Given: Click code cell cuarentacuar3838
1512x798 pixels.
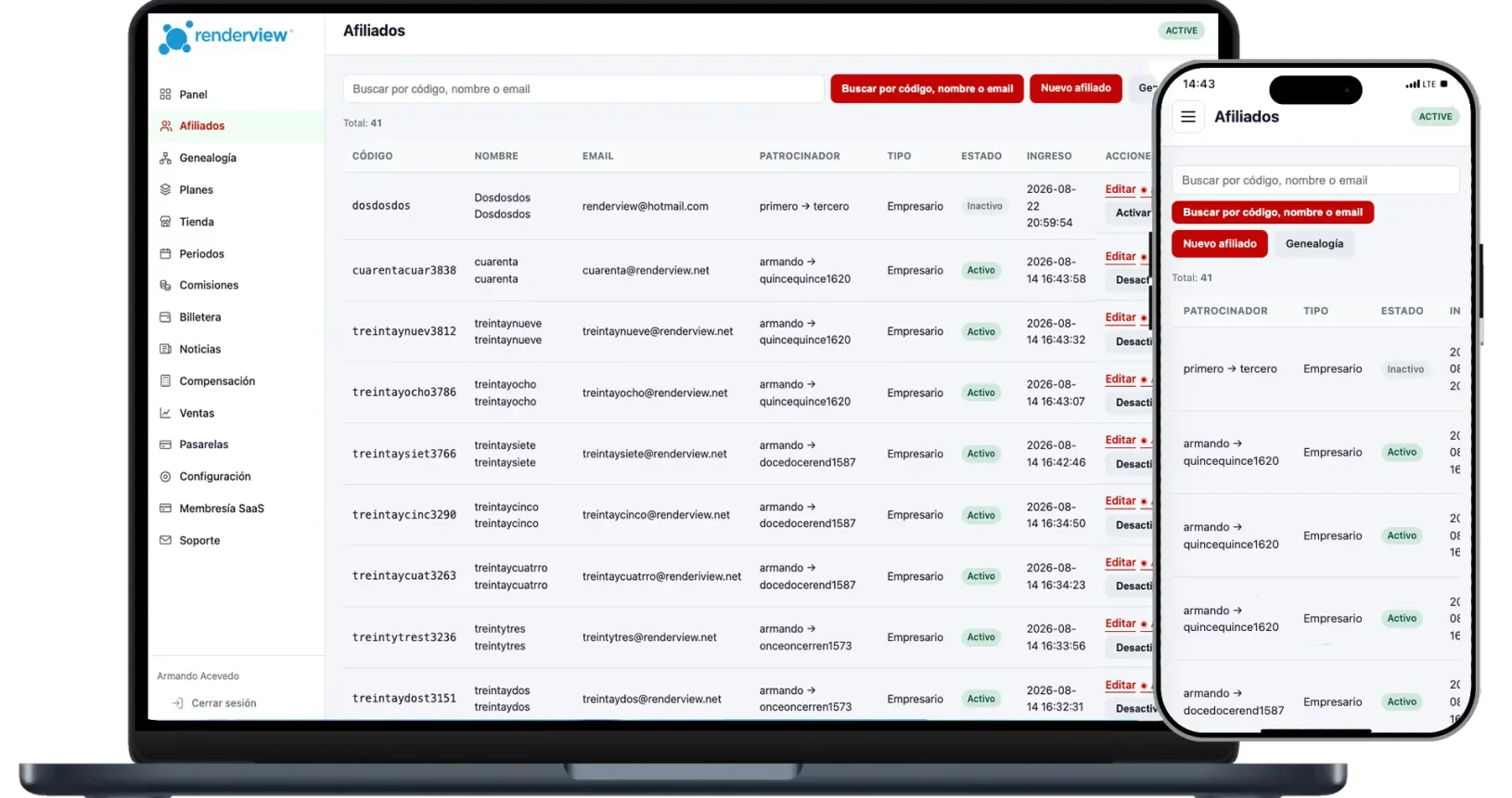Looking at the screenshot, I should point(404,270).
